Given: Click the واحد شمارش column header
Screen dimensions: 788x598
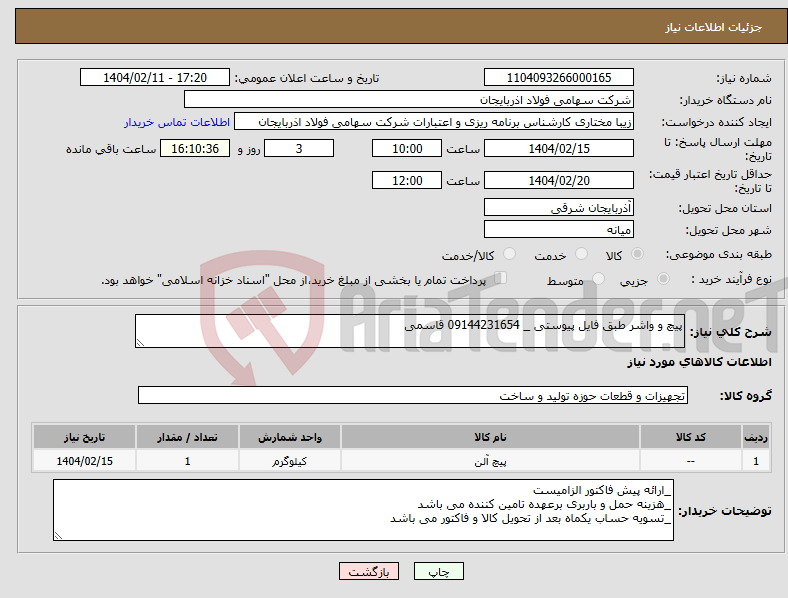Looking at the screenshot, I should tap(289, 437).
